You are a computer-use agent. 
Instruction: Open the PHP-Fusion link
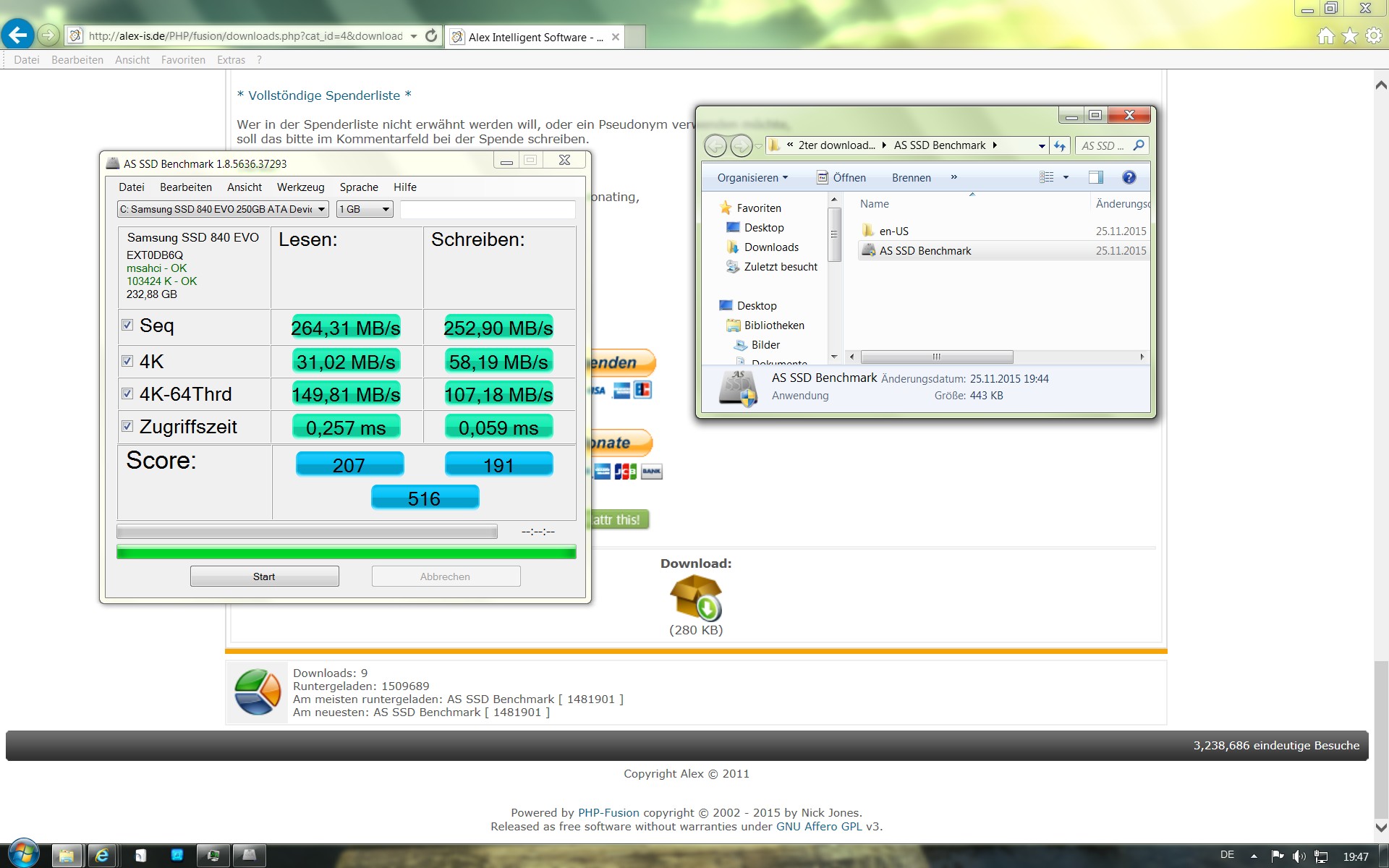coord(608,812)
